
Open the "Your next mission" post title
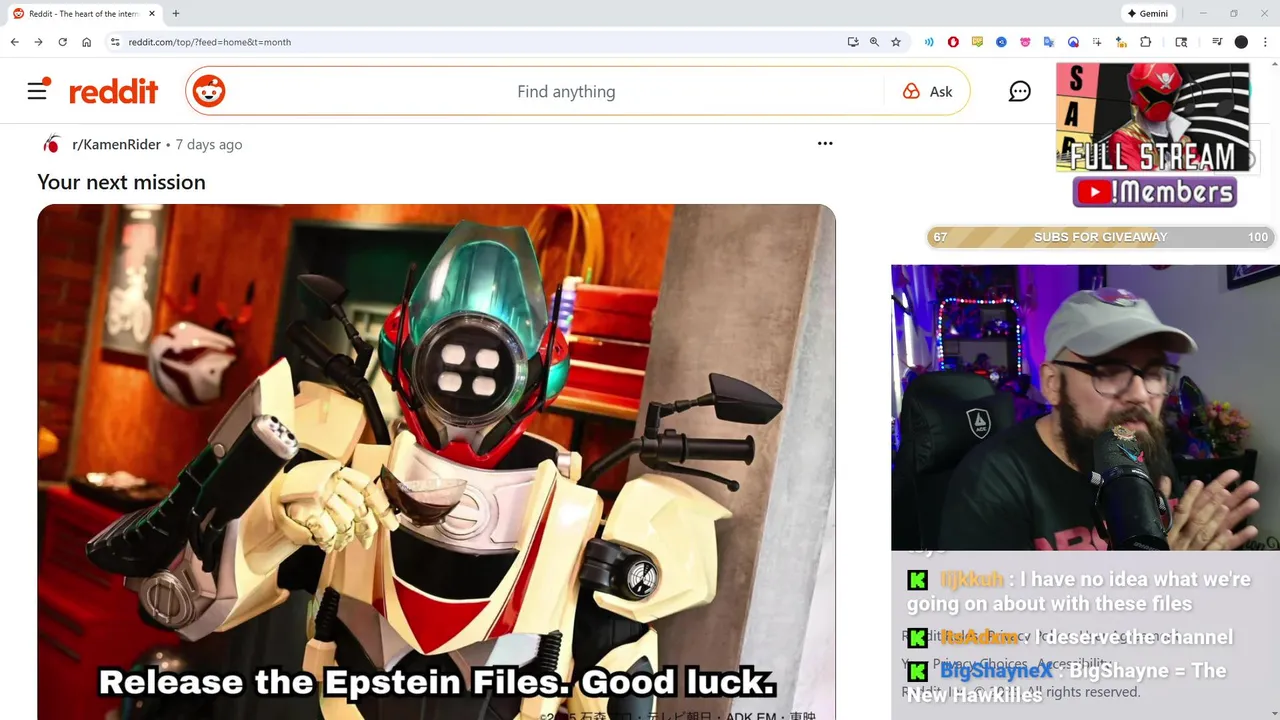click(x=121, y=182)
